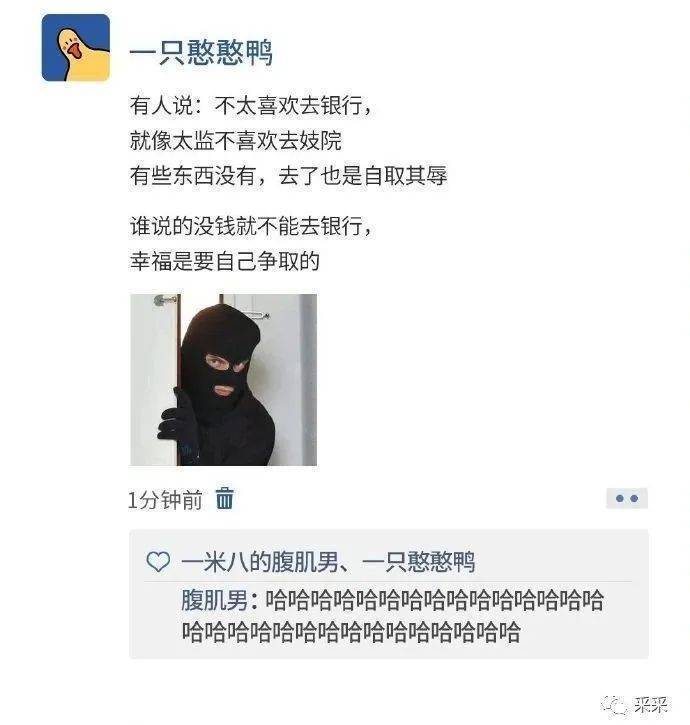The width and height of the screenshot is (690, 725).
Task: Select the line 有人说：不太喜欢去银行
Action: tap(251, 105)
